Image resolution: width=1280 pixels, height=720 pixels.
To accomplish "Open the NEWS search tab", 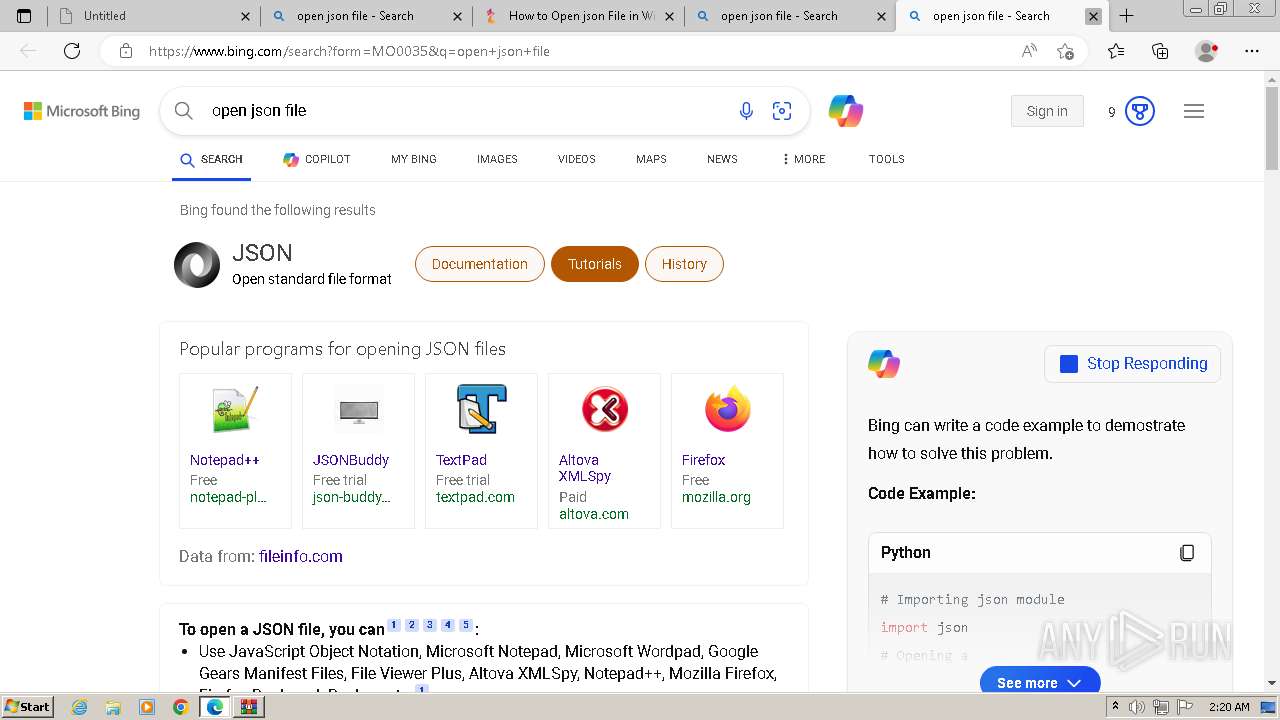I will coord(722,159).
